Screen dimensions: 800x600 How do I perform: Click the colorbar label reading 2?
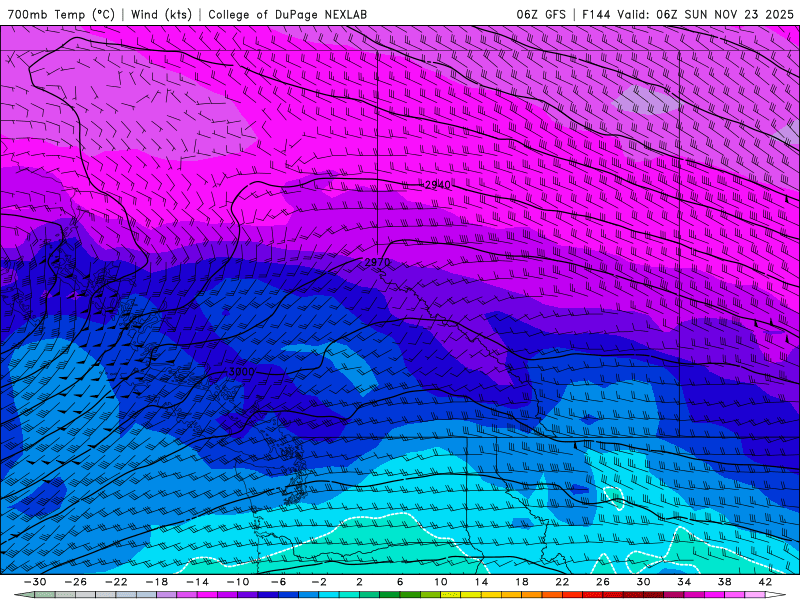pos(360,582)
